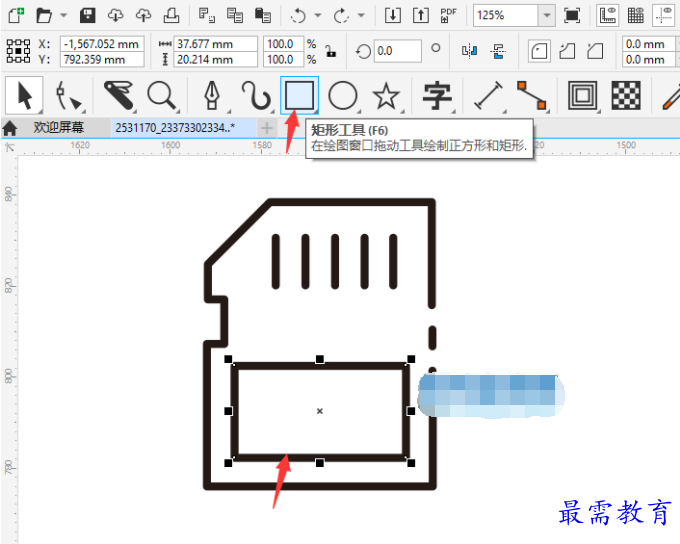Toggle guidelines display
The width and height of the screenshot is (680, 544).
[664, 16]
